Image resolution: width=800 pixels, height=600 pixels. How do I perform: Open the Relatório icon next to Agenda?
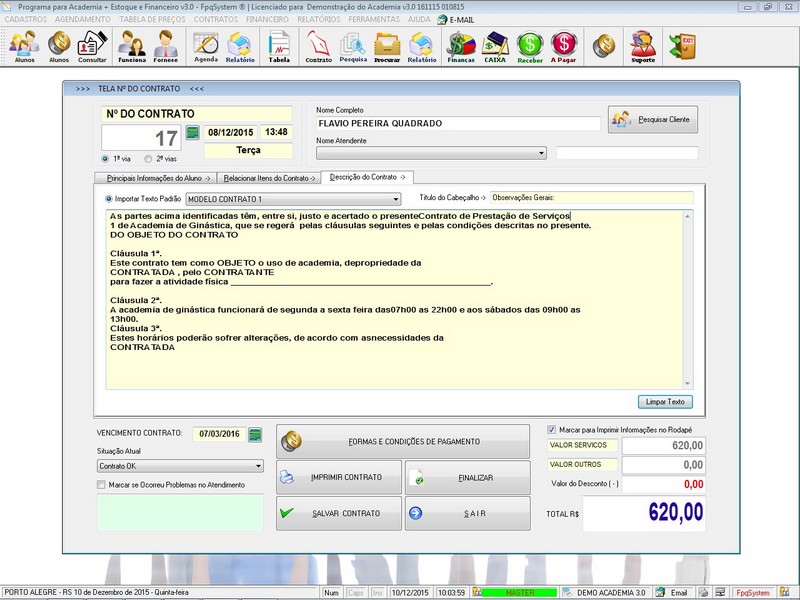[x=240, y=46]
